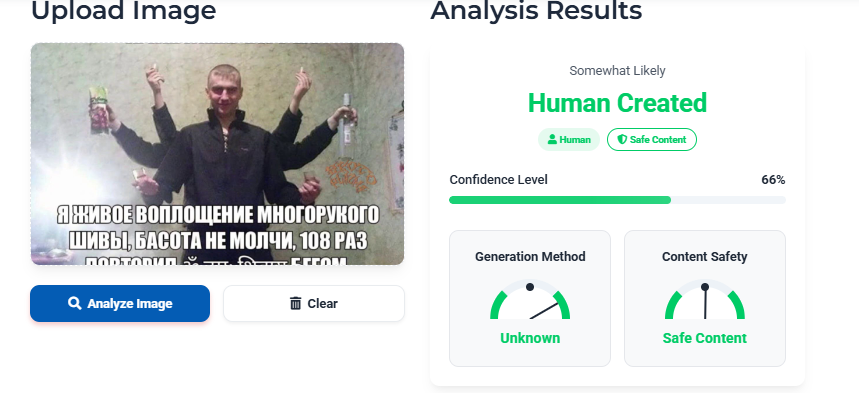Start analysis with Analyze Image button

pyautogui.click(x=120, y=303)
